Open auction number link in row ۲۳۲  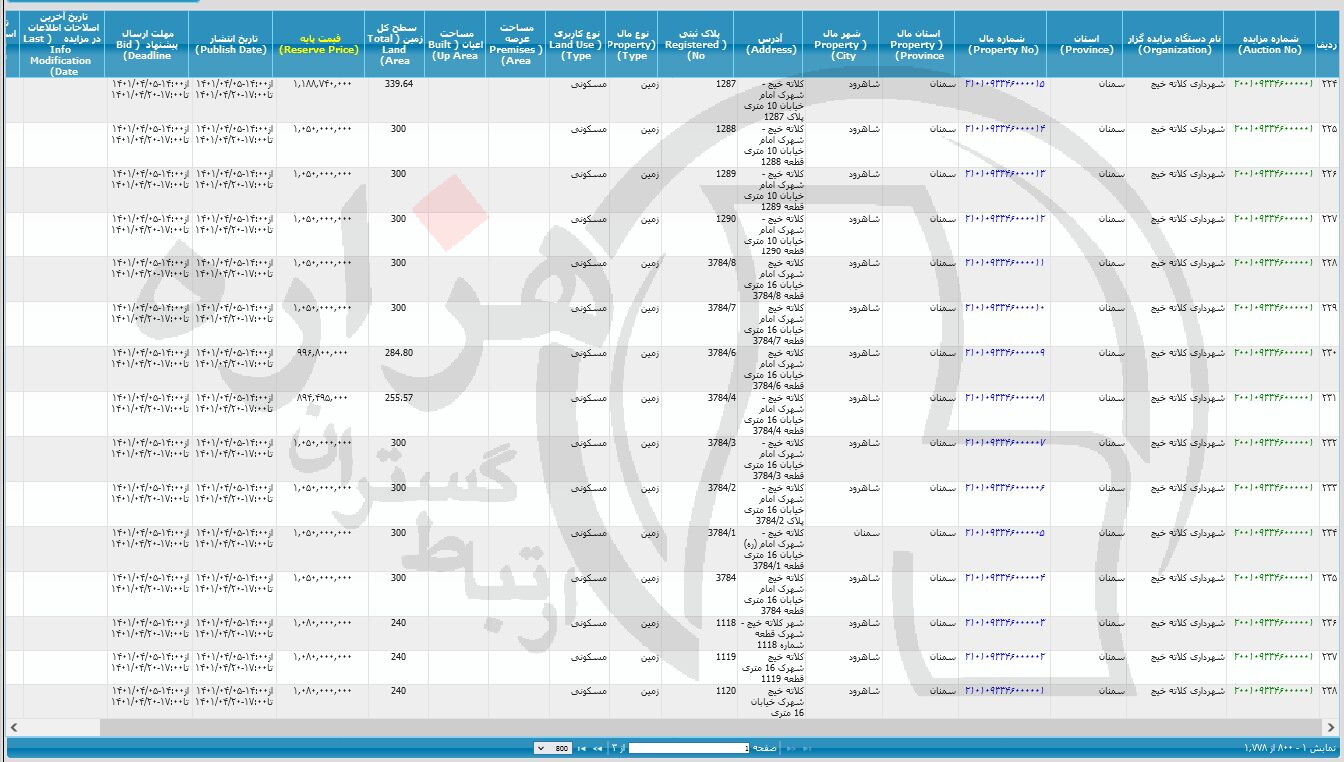coord(1272,443)
